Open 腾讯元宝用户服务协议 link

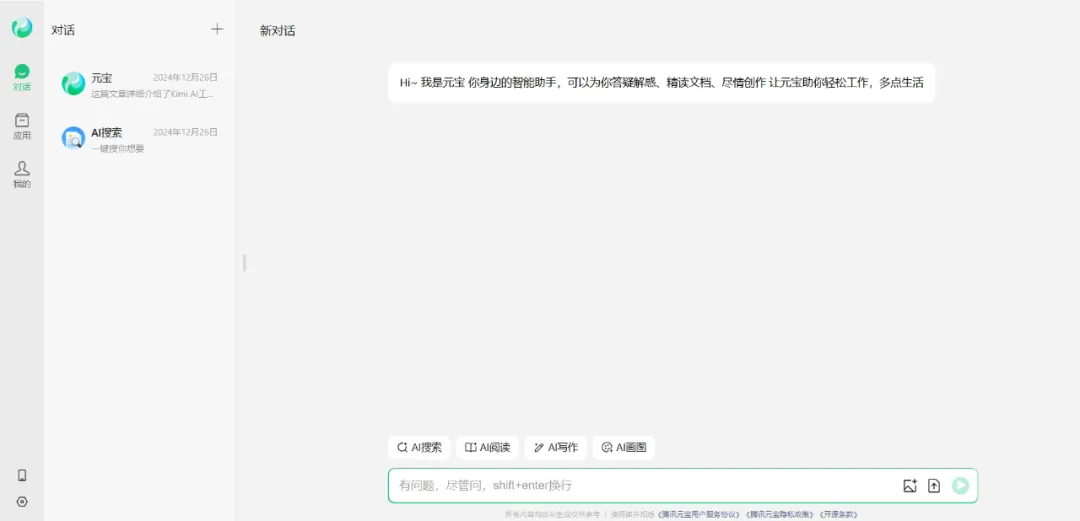pos(699,515)
